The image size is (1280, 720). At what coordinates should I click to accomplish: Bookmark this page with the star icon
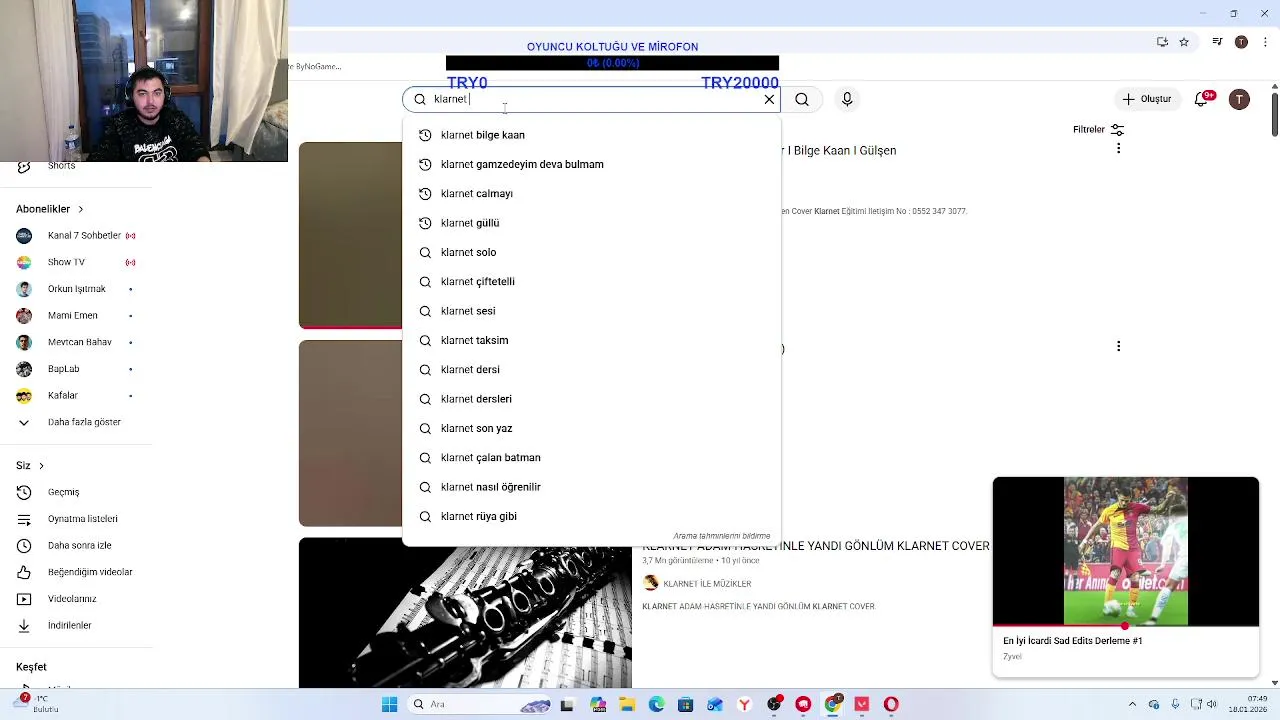click(1184, 42)
